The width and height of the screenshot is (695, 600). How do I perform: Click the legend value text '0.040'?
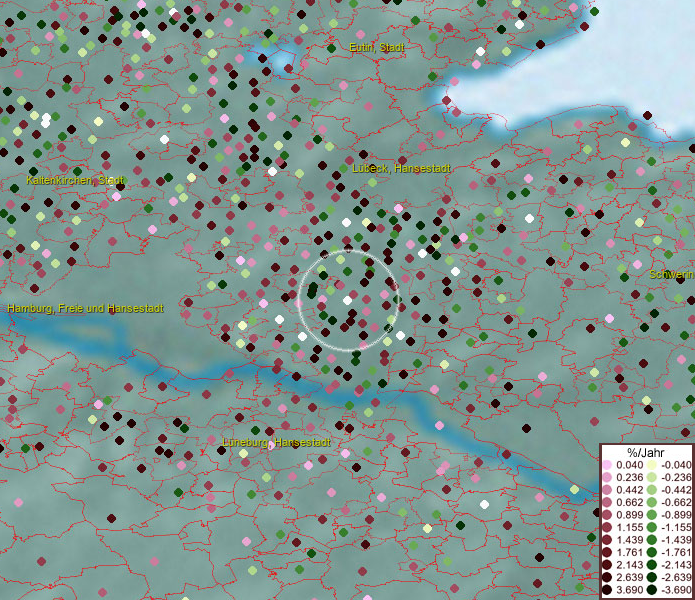point(630,465)
